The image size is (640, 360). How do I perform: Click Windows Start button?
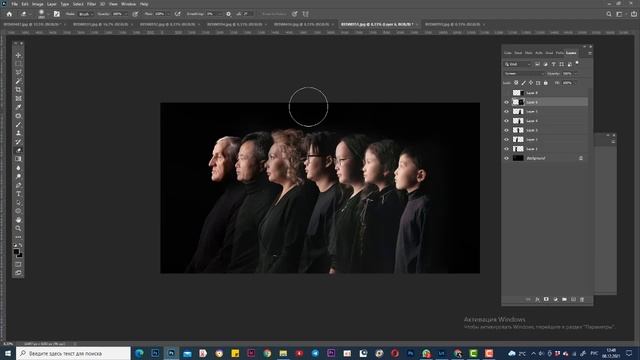pyautogui.click(x=8, y=353)
